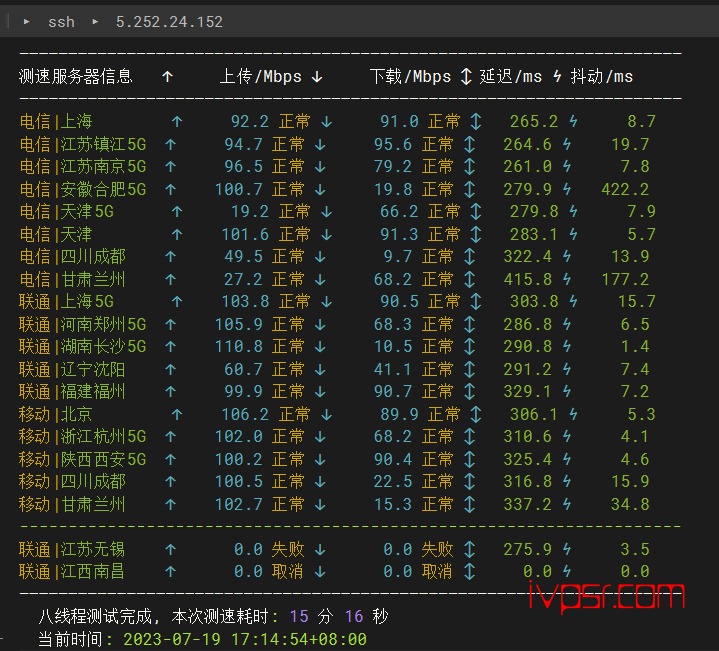Click jitter value 177.2
Image resolution: width=719 pixels, height=651 pixels.
625,279
